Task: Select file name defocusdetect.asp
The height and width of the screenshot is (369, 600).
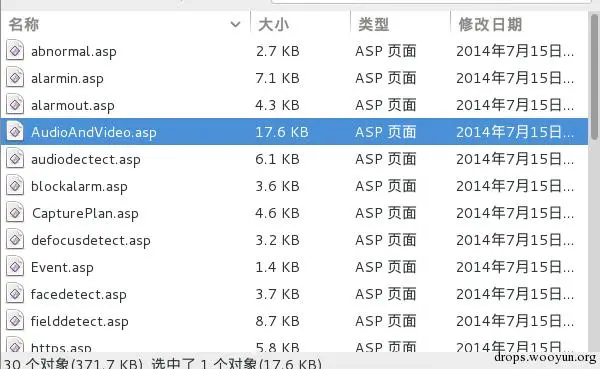Action: click(91, 240)
